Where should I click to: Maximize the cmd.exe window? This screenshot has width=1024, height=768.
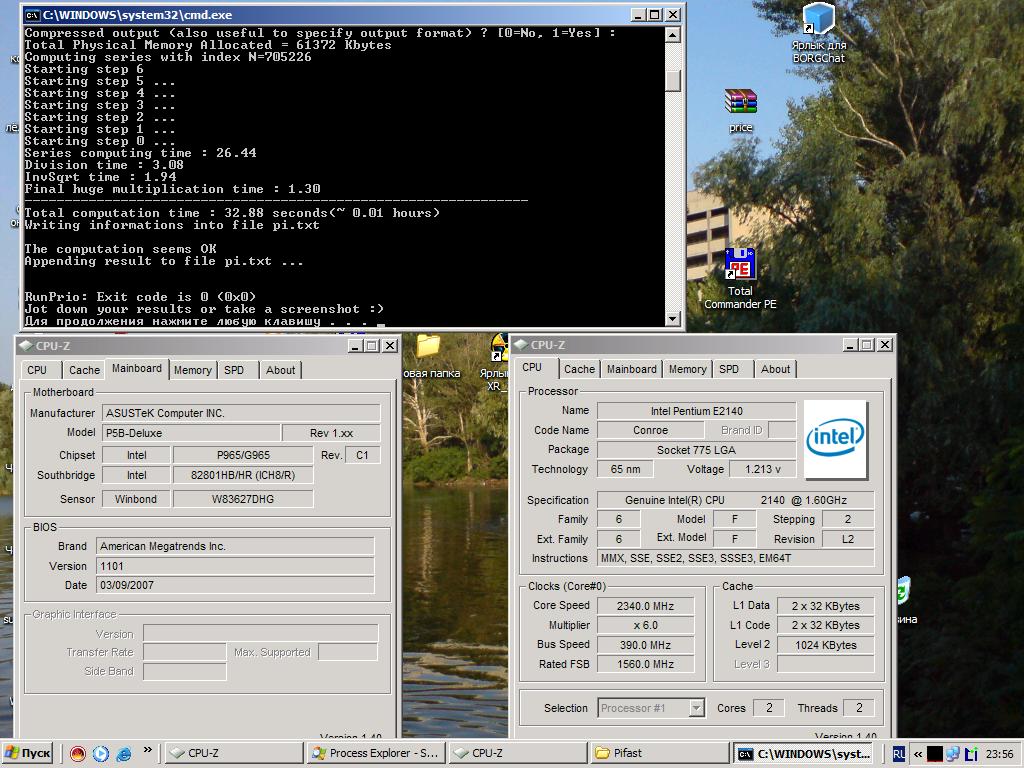coord(655,14)
